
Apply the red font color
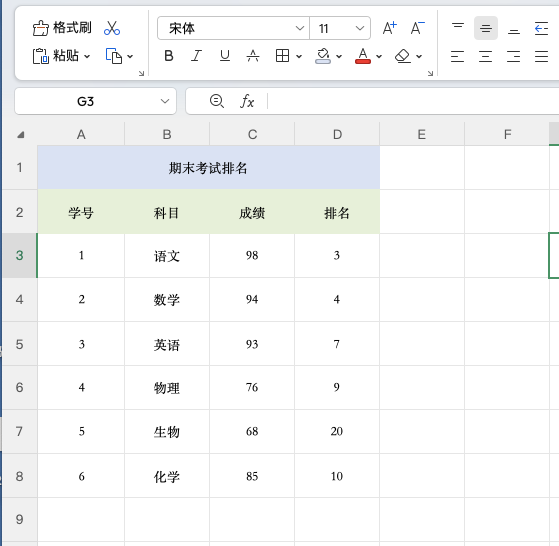click(x=363, y=56)
